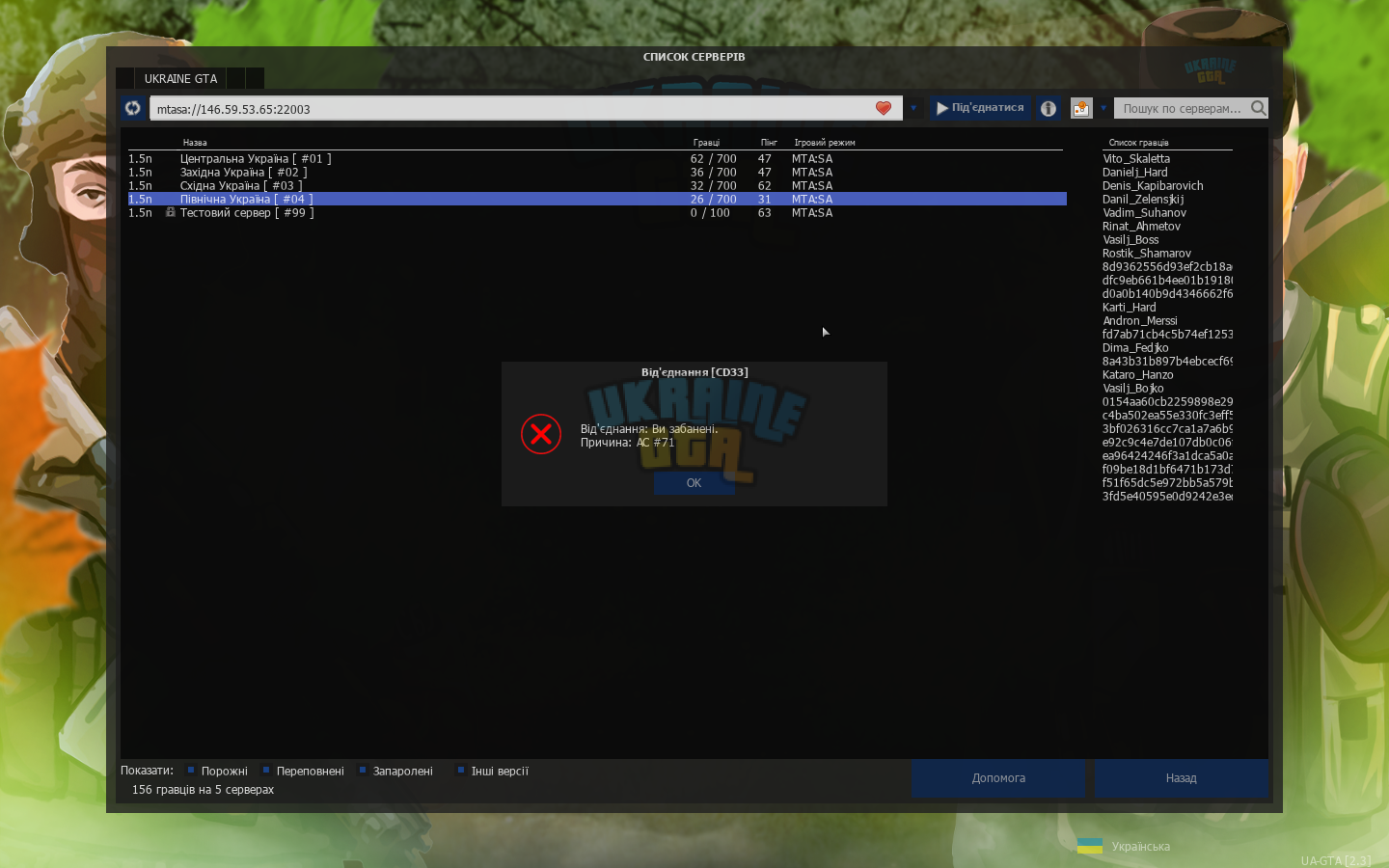Select the Тестовий сервер [ #99 ] row
Image resolution: width=1389 pixels, height=868 pixels.
pyautogui.click(x=597, y=213)
